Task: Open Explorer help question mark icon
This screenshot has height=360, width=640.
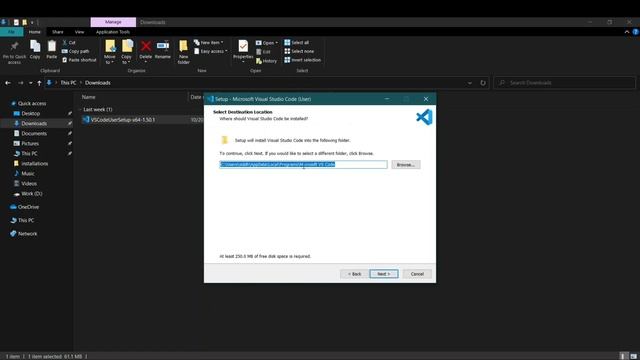Action: [x=636, y=32]
